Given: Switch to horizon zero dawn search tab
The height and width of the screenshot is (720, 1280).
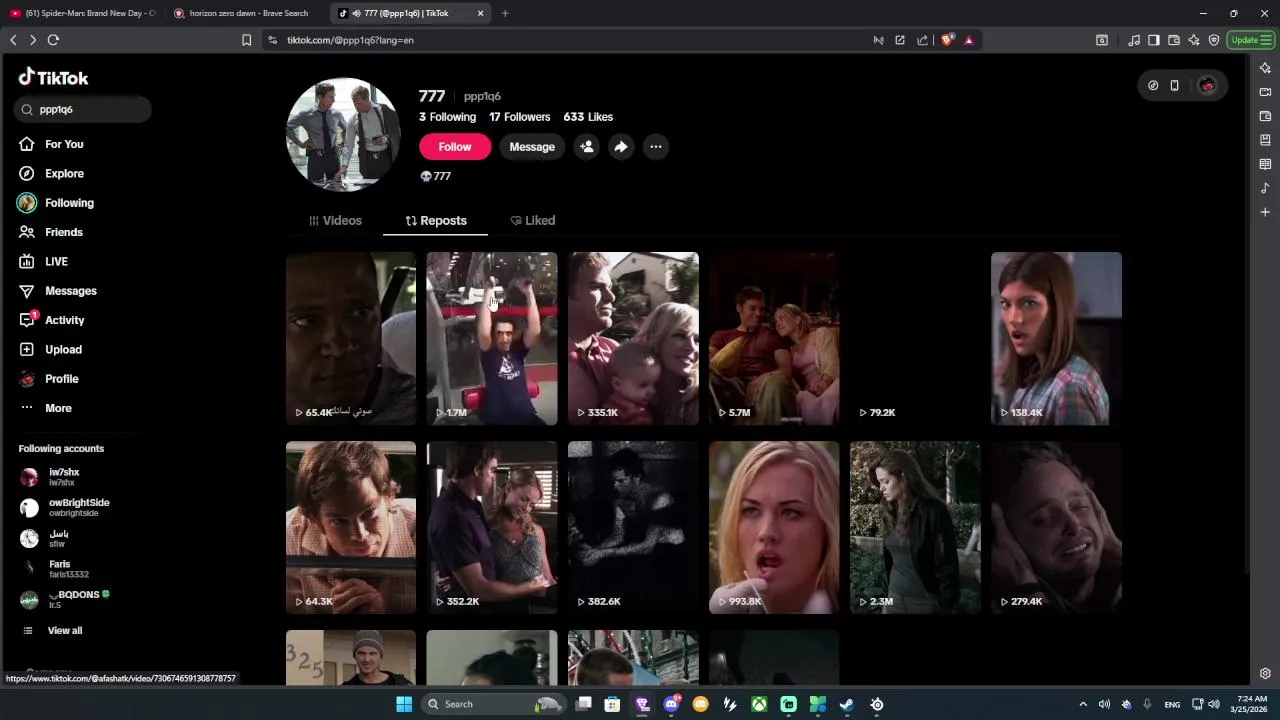Looking at the screenshot, I should pos(246,13).
